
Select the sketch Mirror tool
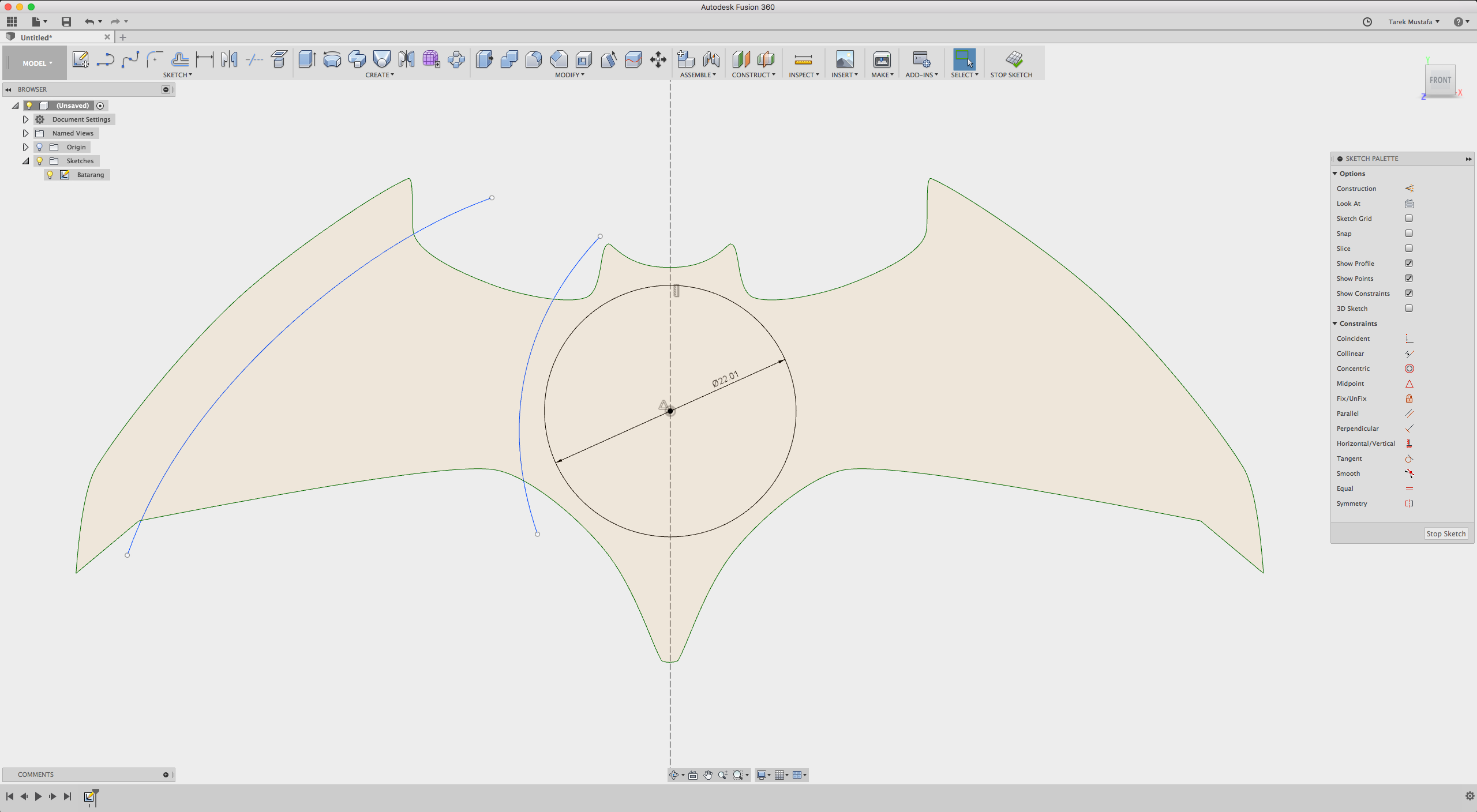click(229, 59)
